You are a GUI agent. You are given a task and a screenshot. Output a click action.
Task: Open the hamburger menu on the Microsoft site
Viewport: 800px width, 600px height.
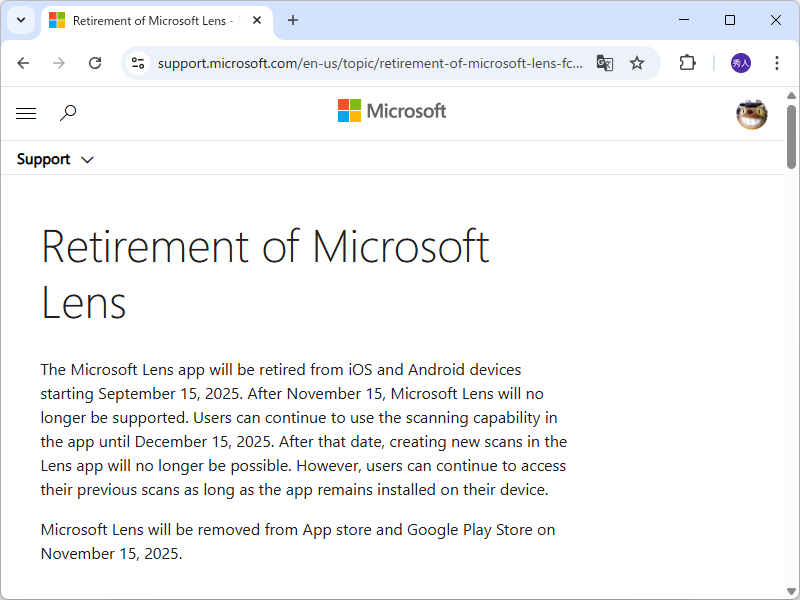click(x=26, y=113)
